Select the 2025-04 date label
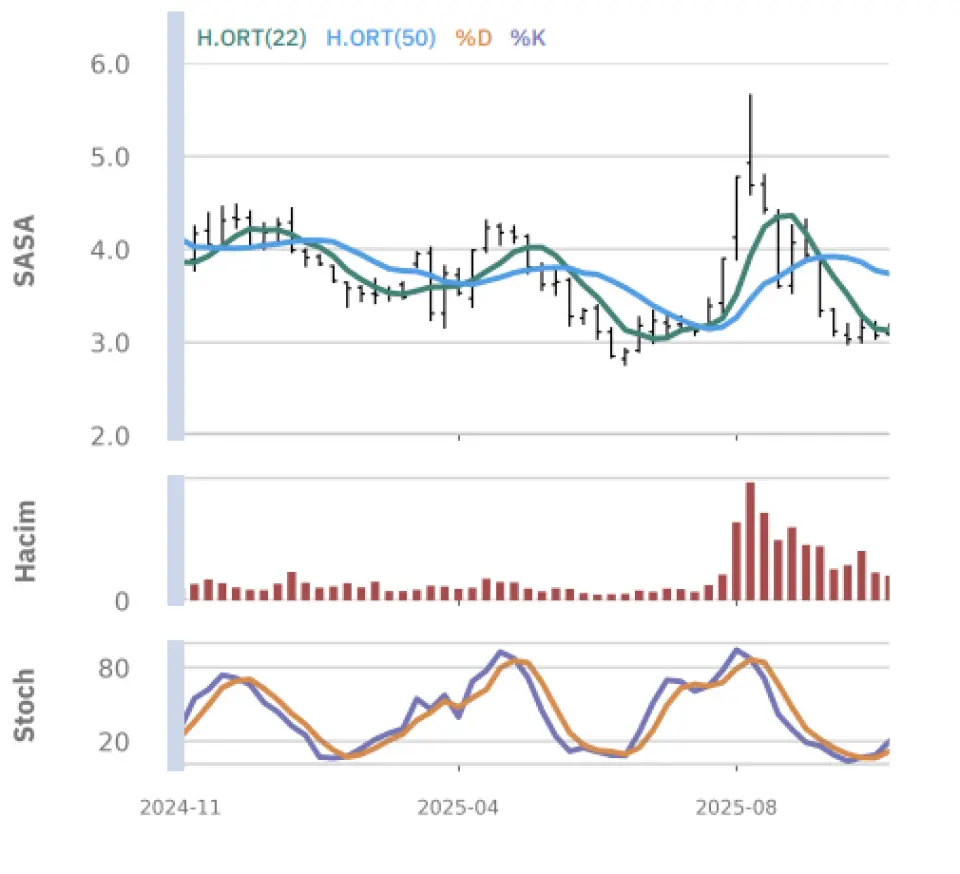Image resolution: width=960 pixels, height=874 pixels. 459,807
